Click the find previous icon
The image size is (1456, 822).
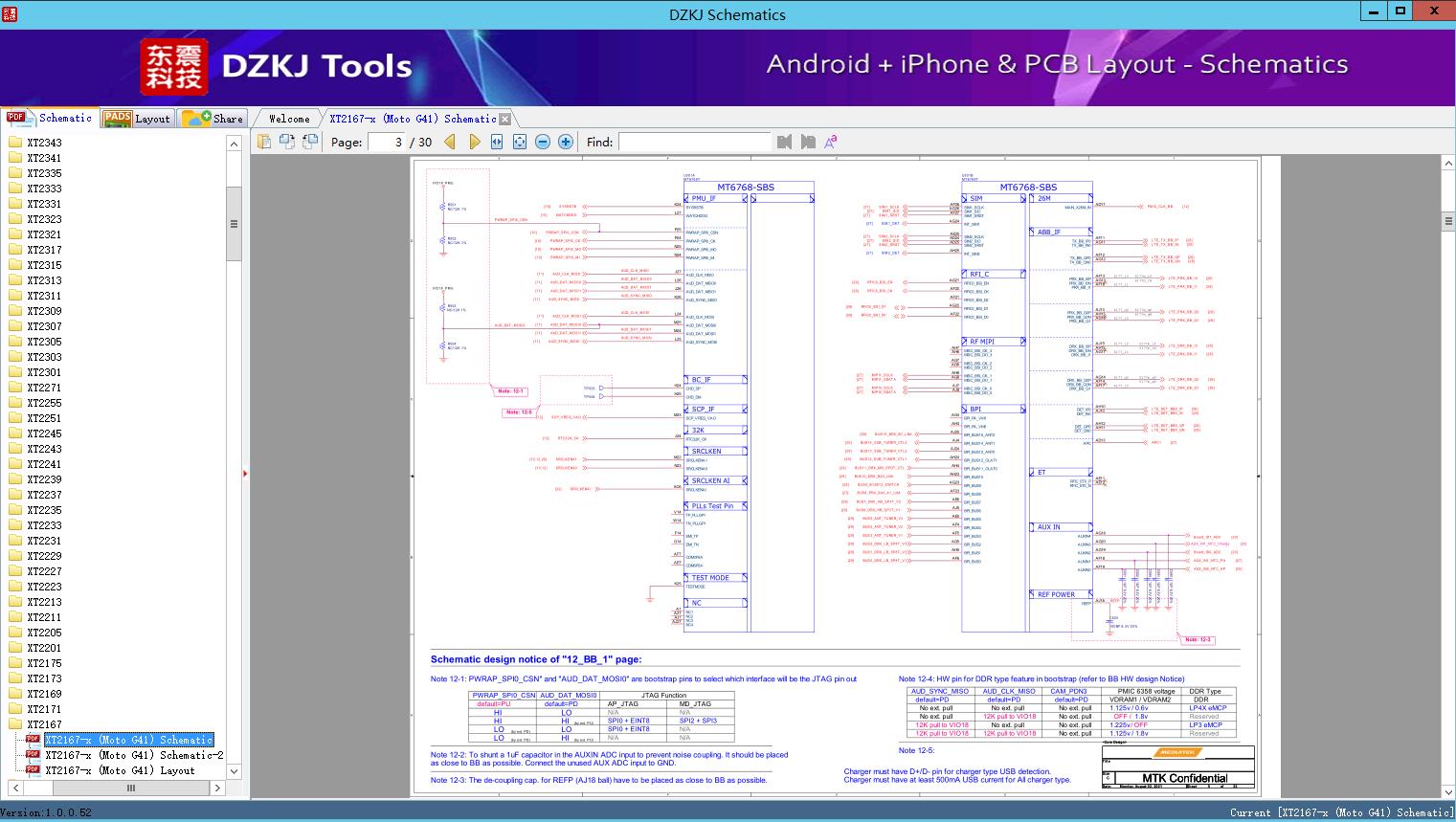[x=785, y=142]
